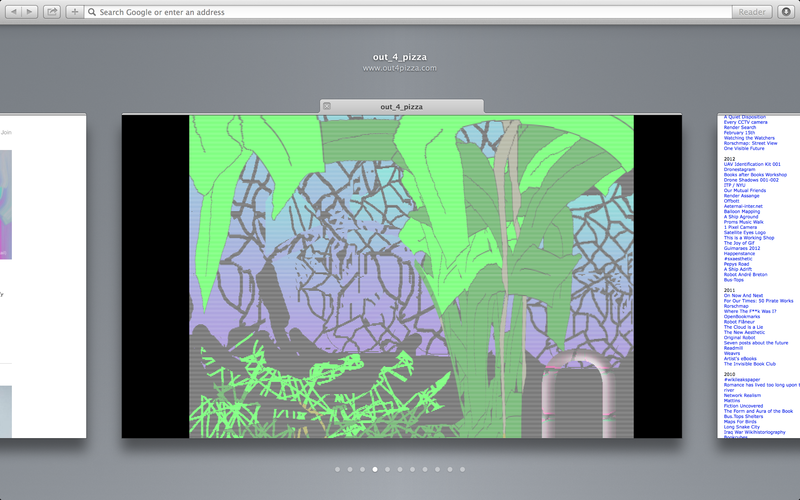Jump to fifth tab page dot
800x500 pixels.
pyautogui.click(x=387, y=469)
